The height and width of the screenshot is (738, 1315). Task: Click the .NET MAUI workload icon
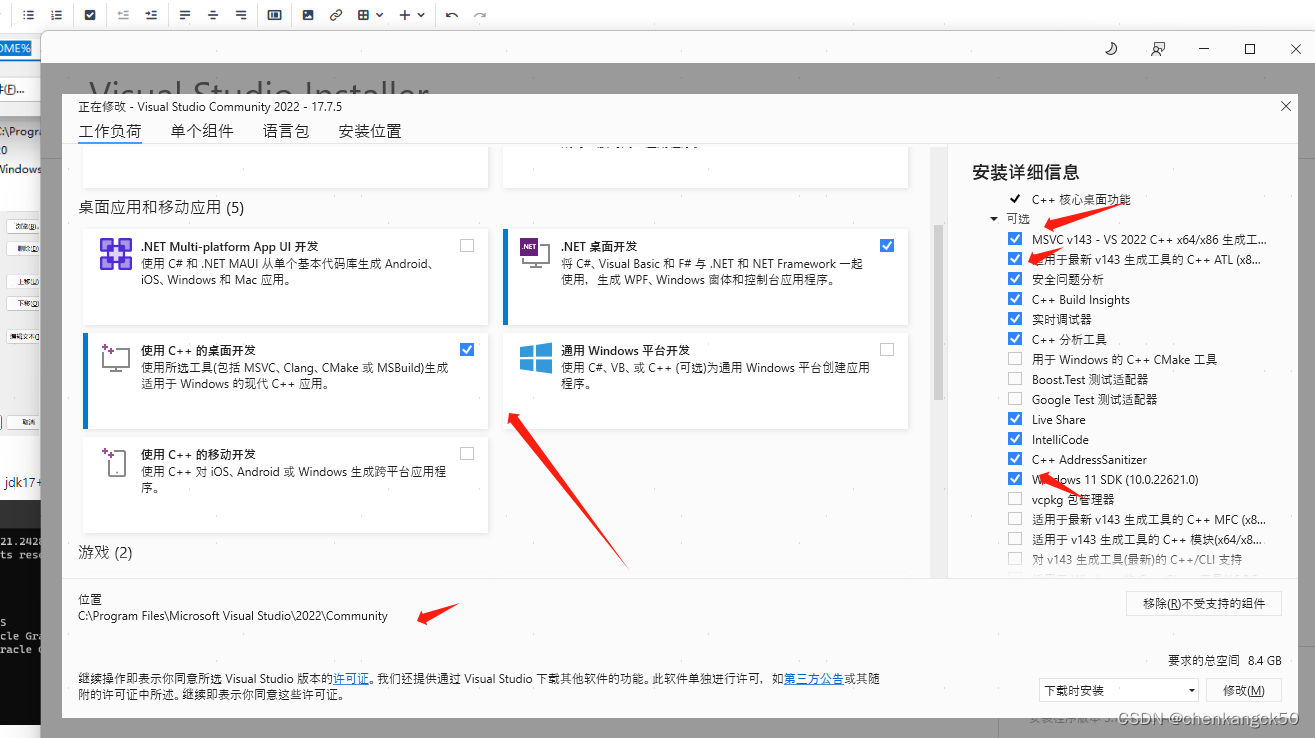pos(116,254)
